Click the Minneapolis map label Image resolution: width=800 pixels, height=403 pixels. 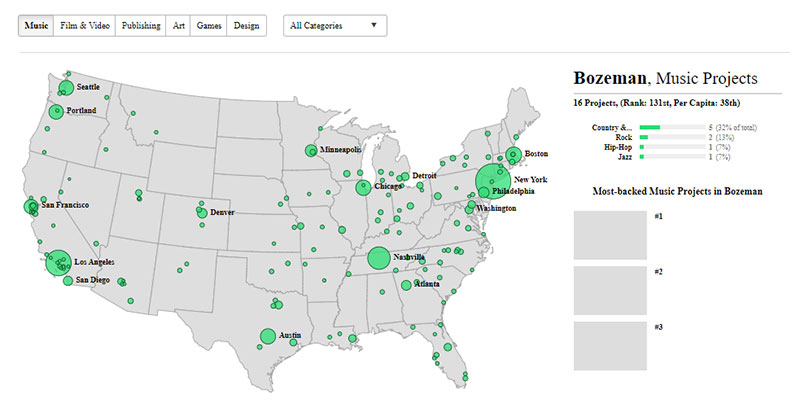pos(340,150)
